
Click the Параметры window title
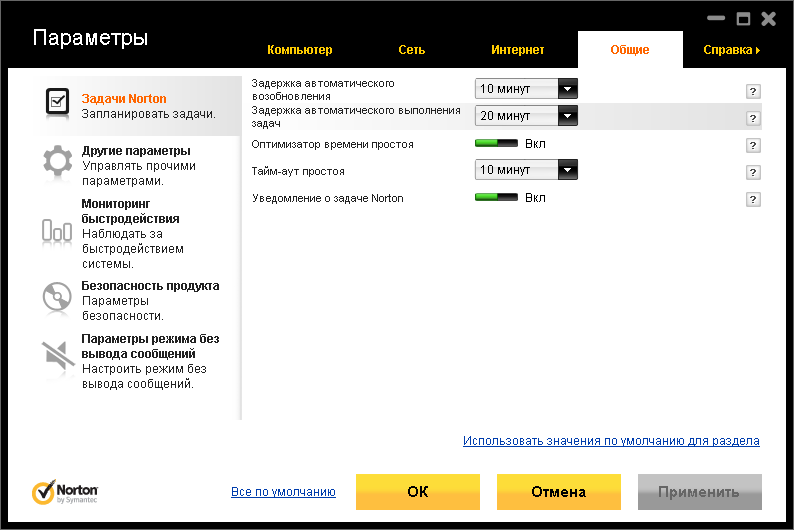click(x=91, y=38)
